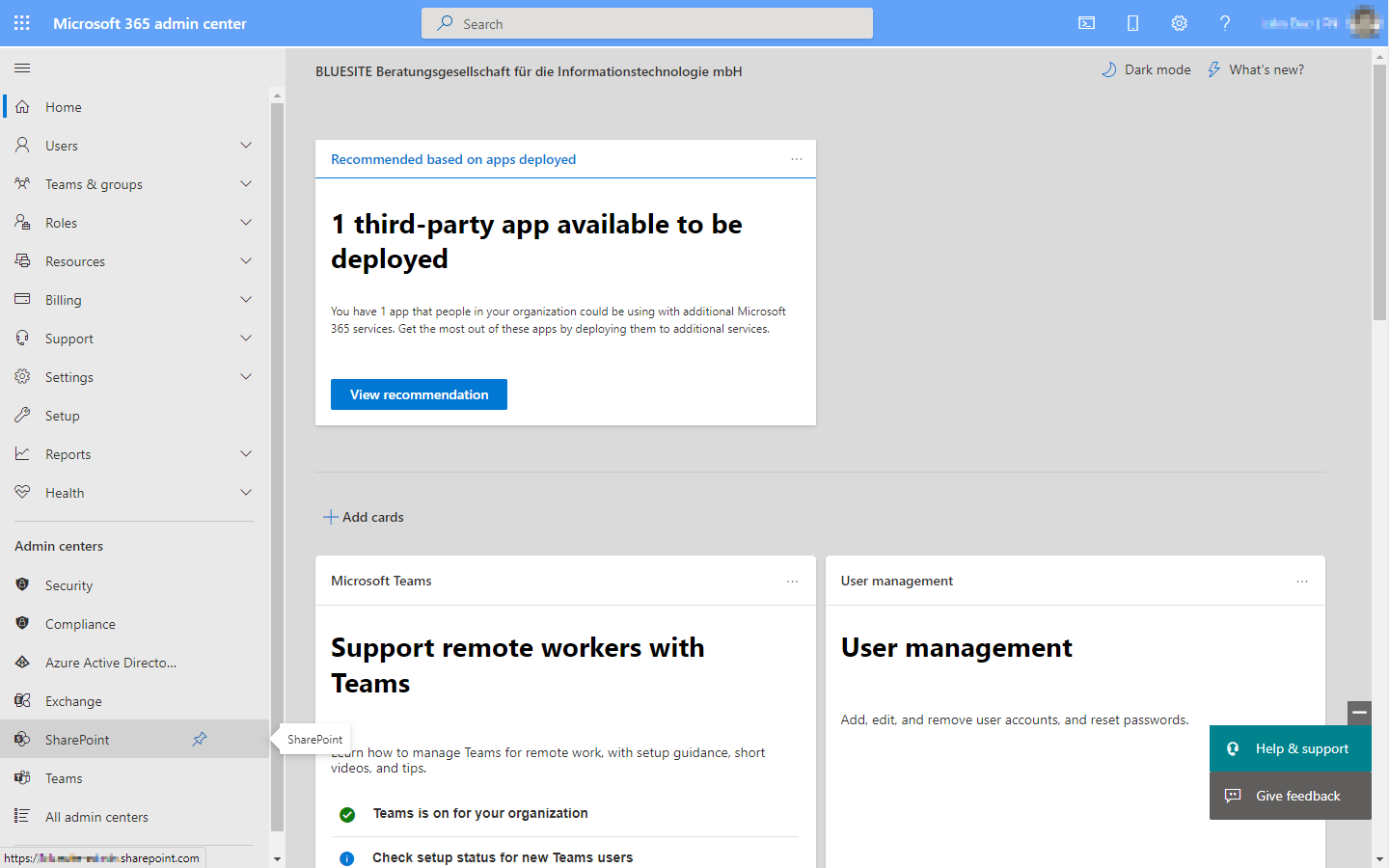The height and width of the screenshot is (868, 1389).
Task: Open the app launcher waffle icon
Action: click(22, 23)
